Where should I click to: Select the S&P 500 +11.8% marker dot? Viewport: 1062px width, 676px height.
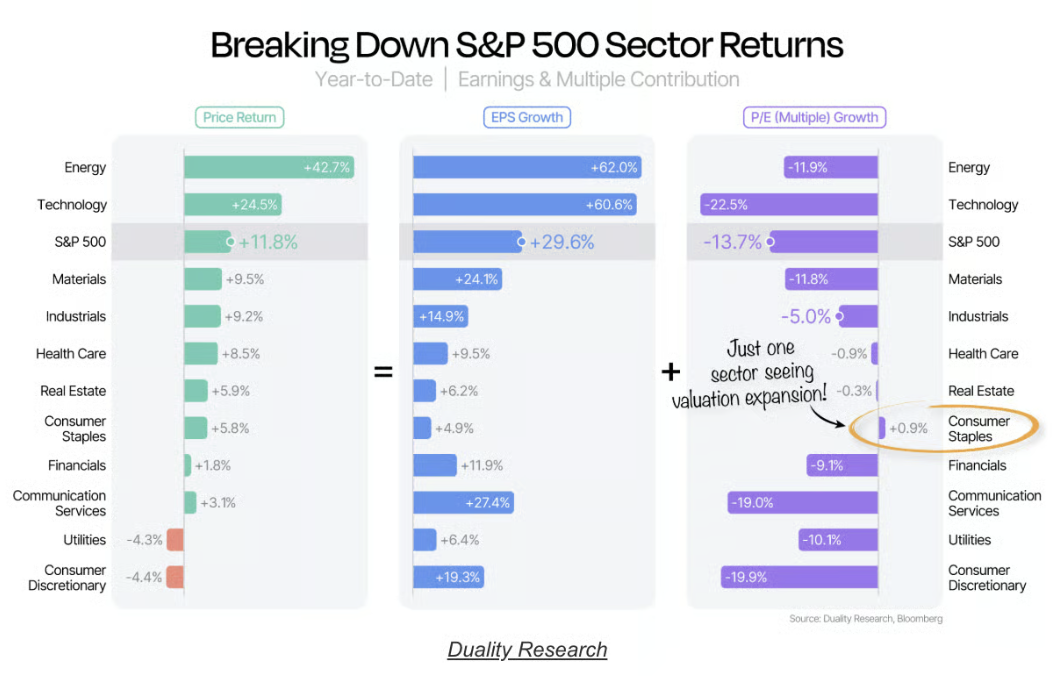pos(230,242)
